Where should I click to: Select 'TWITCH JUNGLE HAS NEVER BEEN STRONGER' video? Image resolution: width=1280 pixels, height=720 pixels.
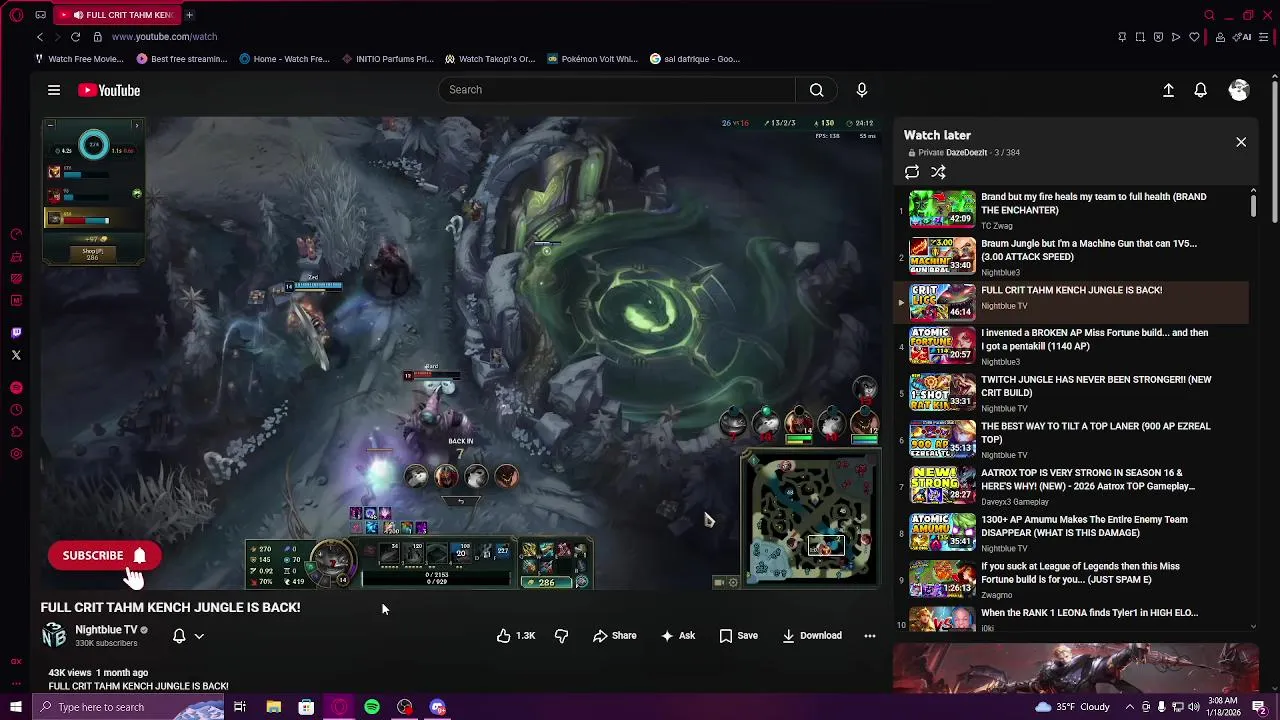pyautogui.click(x=1072, y=393)
